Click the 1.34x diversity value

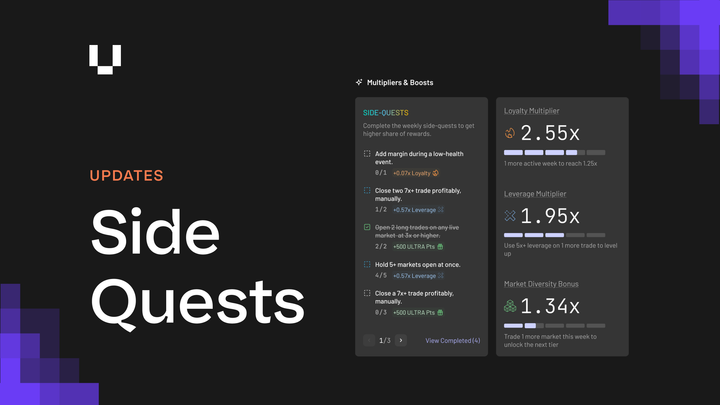tap(550, 306)
